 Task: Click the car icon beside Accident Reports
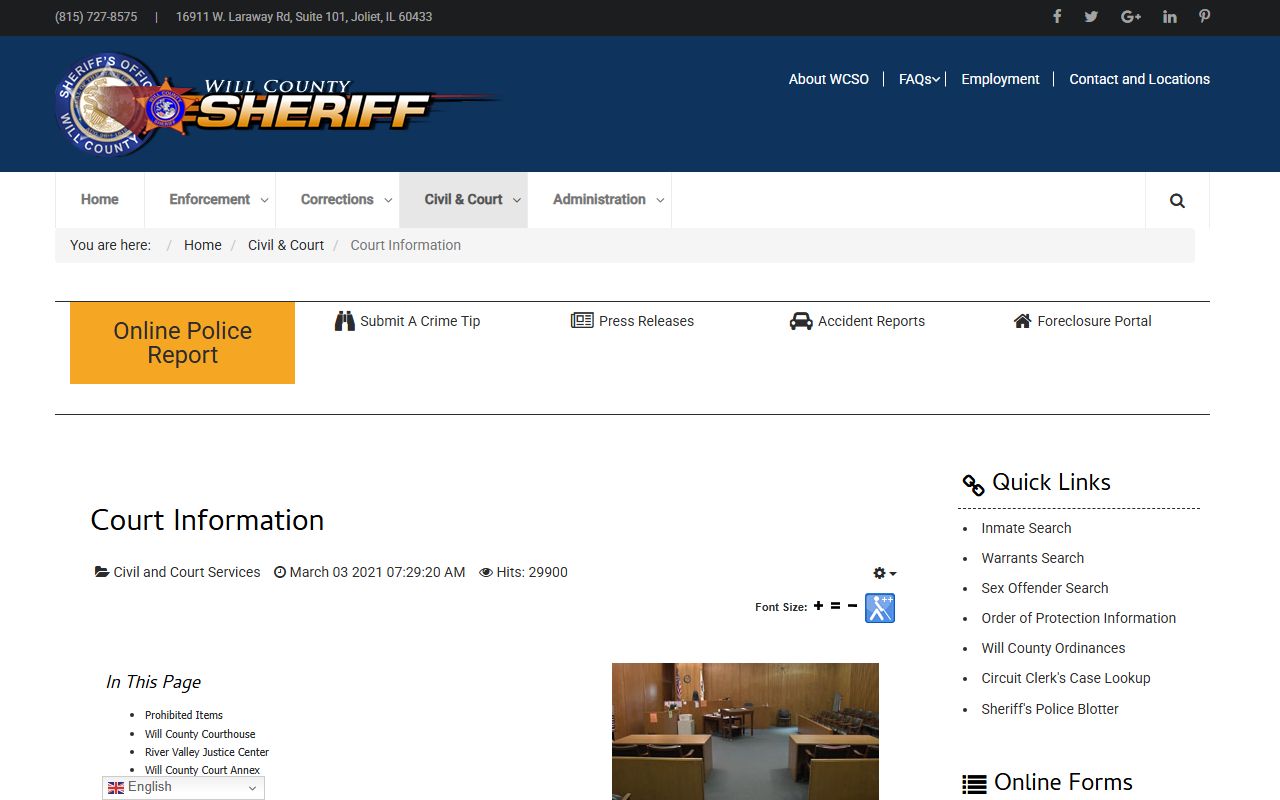coord(801,321)
